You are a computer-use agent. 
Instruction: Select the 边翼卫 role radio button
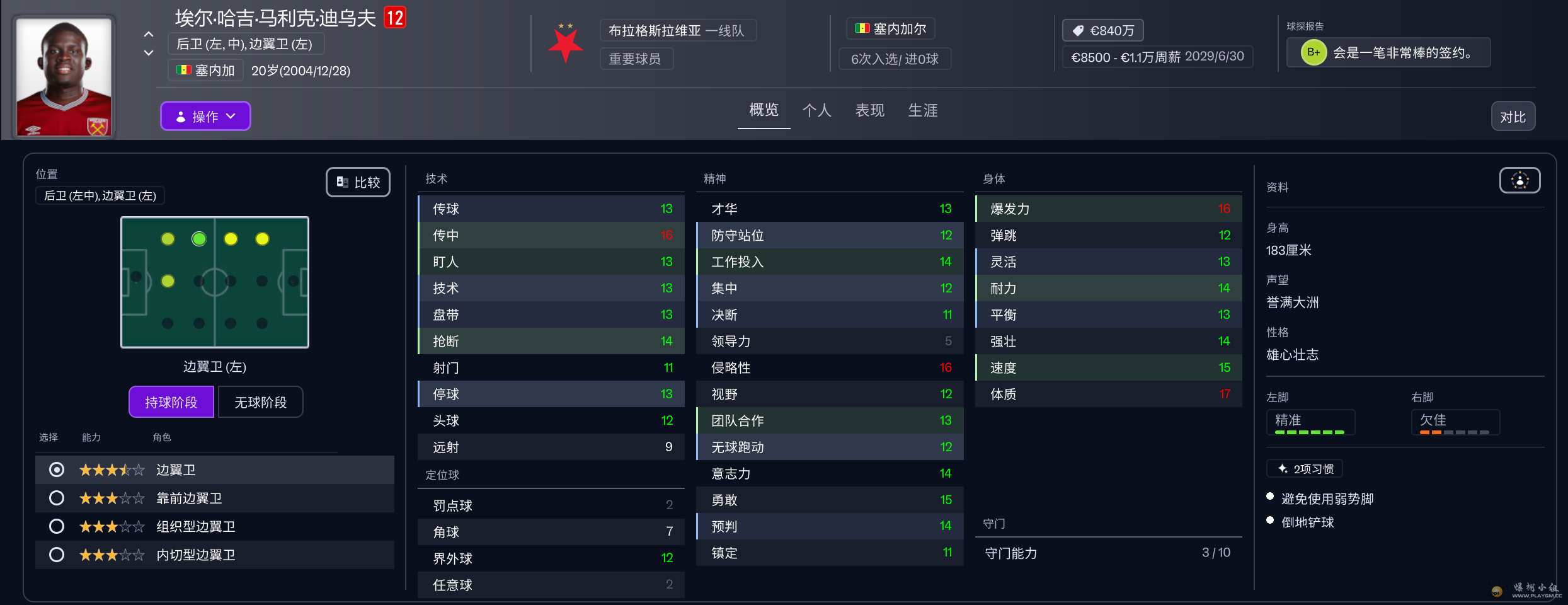[x=57, y=470]
